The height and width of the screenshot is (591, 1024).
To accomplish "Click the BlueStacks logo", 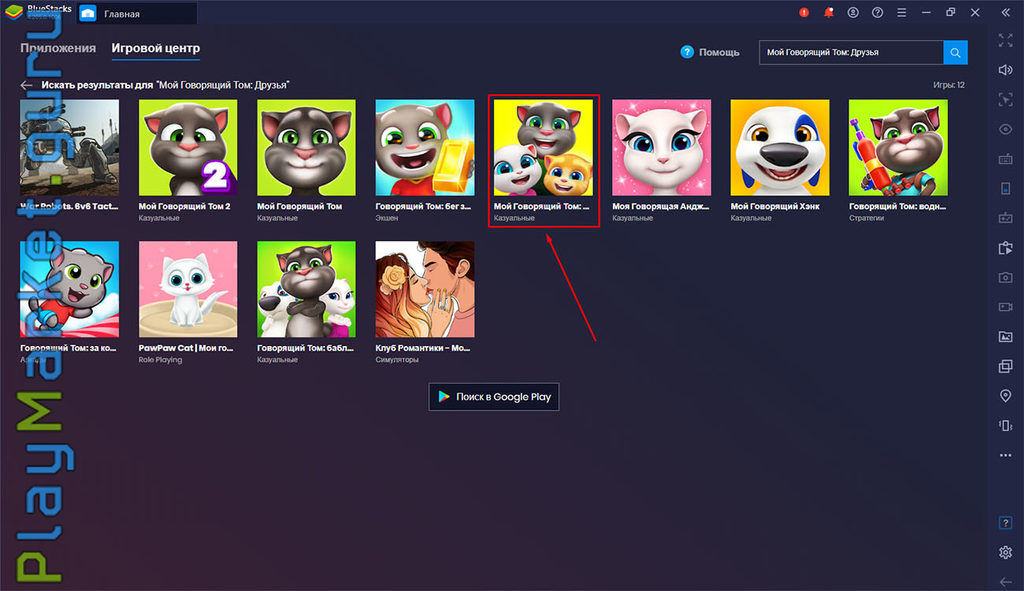I will coord(14,12).
